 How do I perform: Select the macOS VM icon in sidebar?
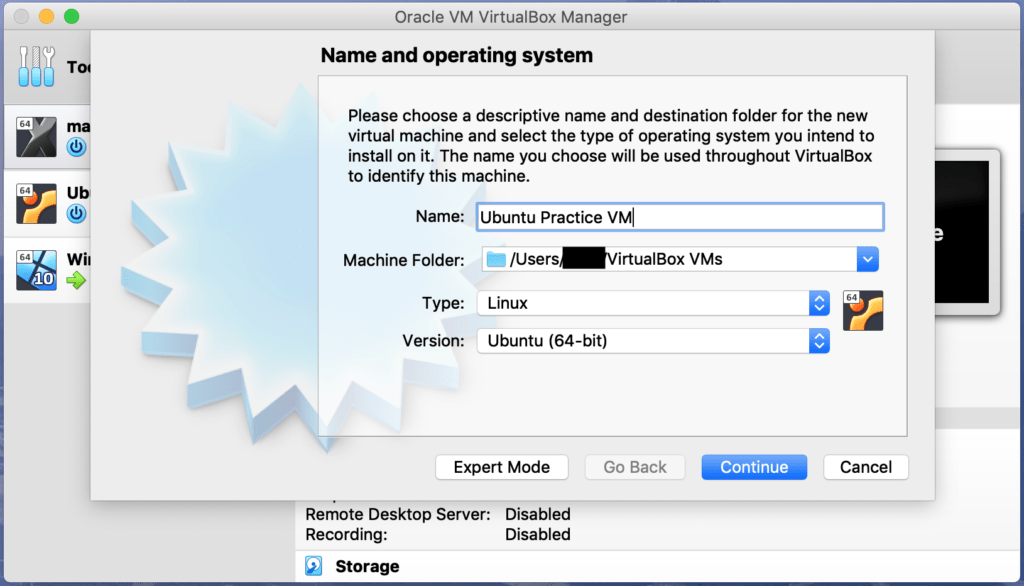coord(37,137)
